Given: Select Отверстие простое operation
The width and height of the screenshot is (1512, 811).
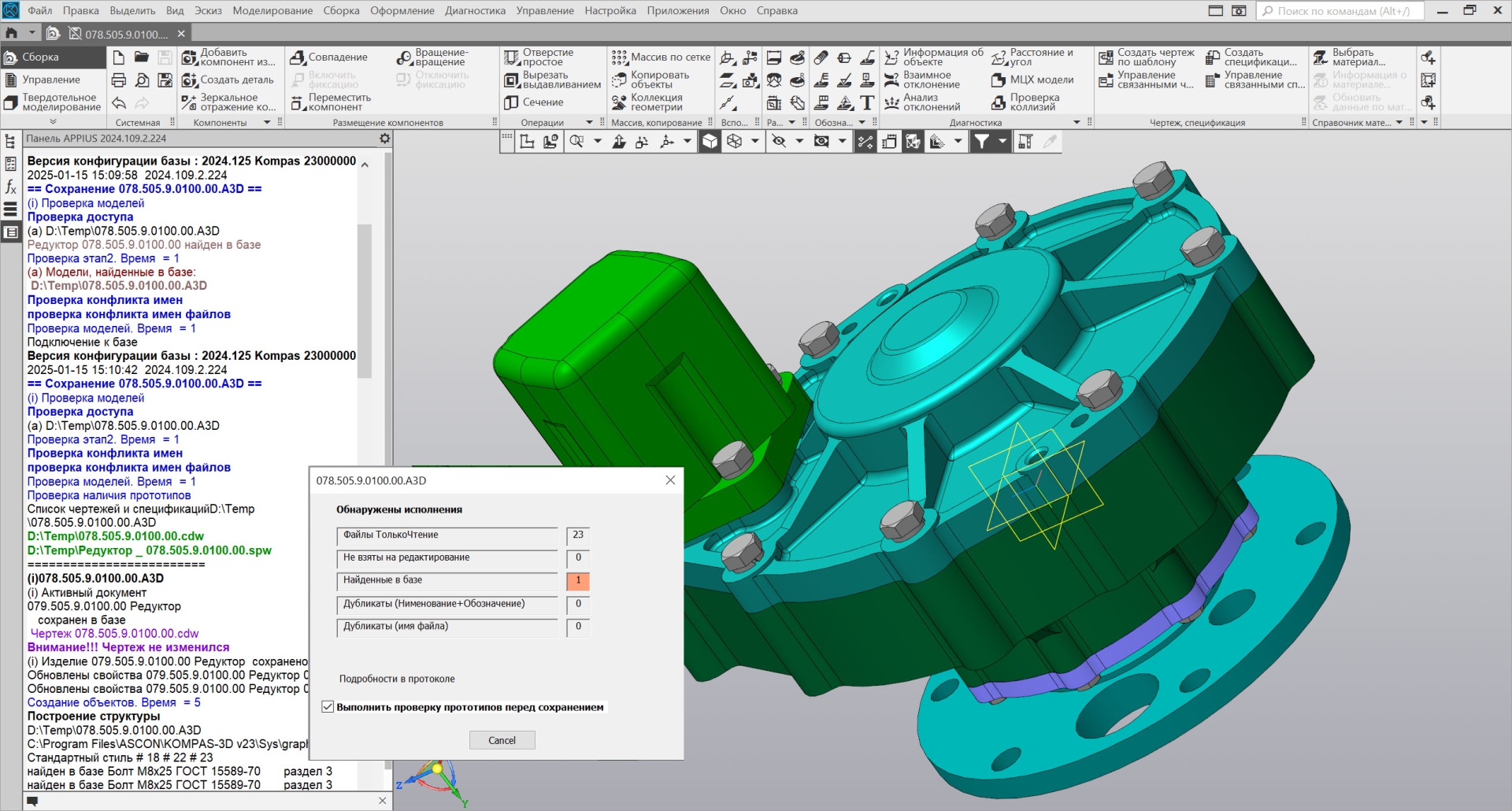Looking at the screenshot, I should click(539, 57).
